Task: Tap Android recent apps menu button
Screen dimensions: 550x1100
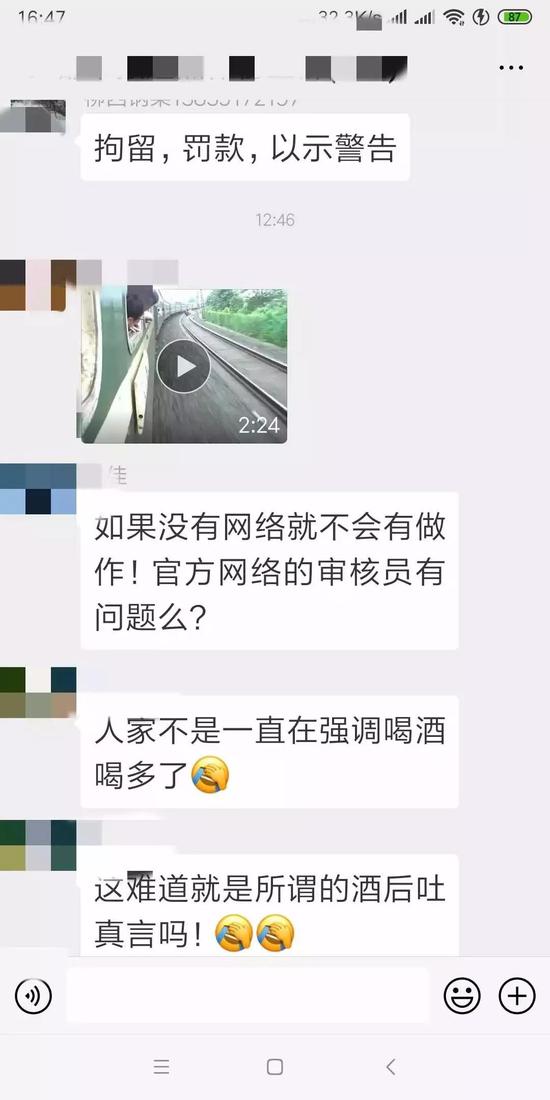Action: [161, 1067]
